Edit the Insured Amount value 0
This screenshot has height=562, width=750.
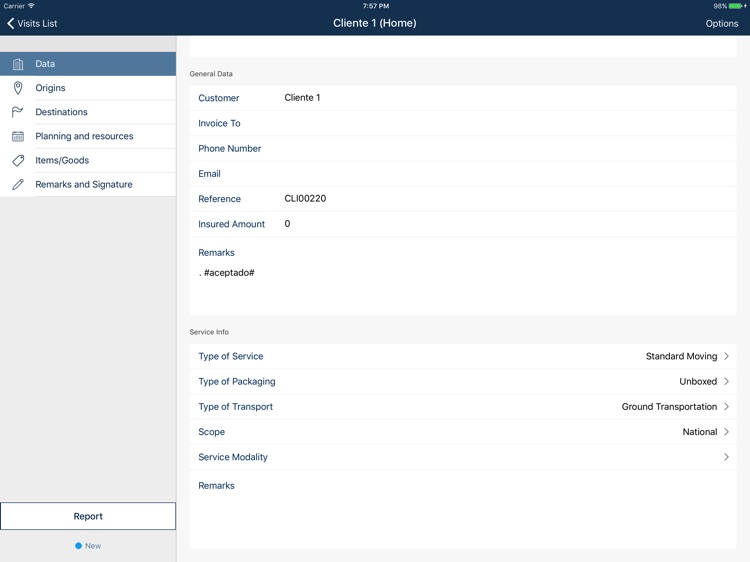click(x=287, y=224)
